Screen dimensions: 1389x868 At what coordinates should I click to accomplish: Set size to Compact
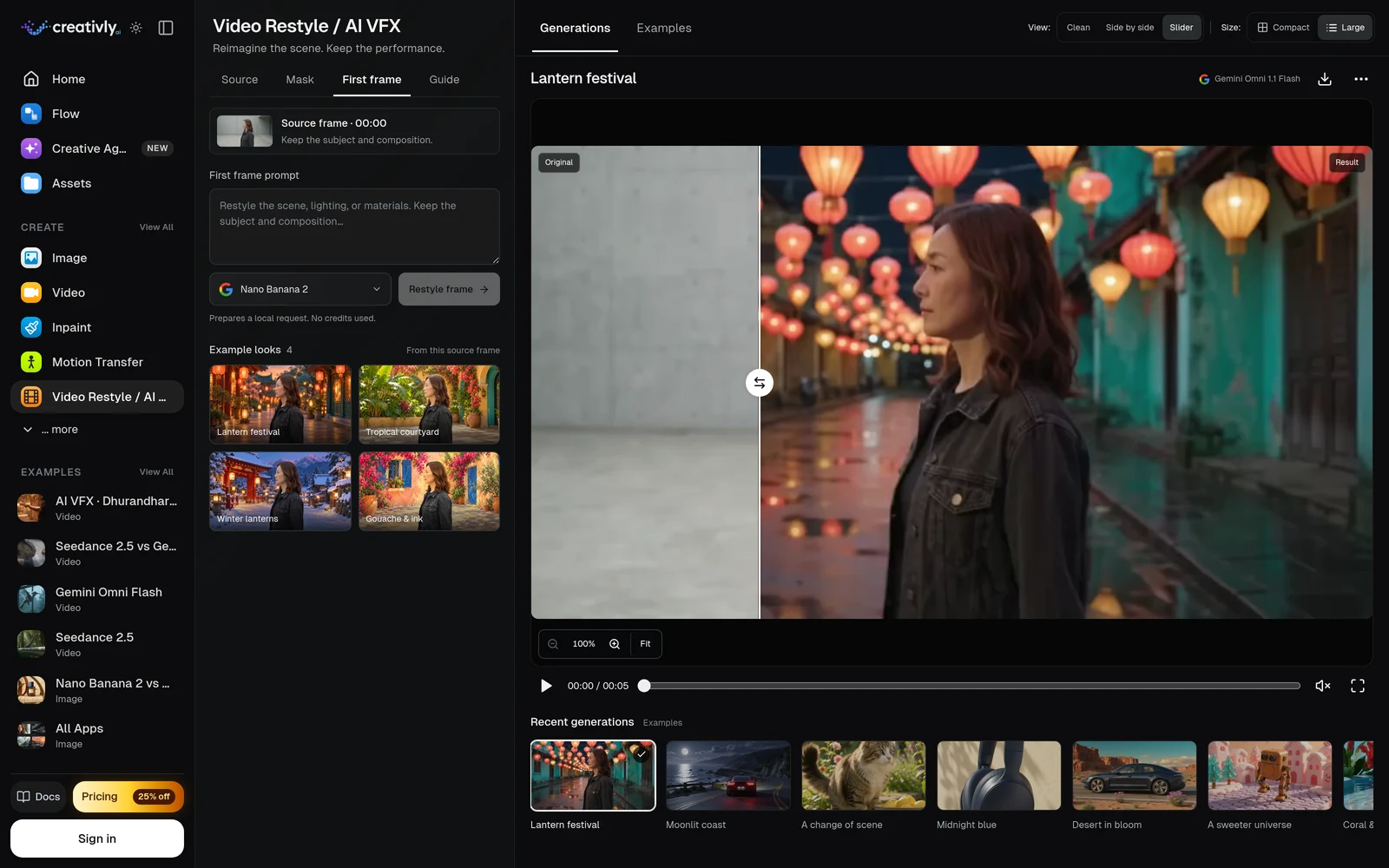pyautogui.click(x=1283, y=28)
